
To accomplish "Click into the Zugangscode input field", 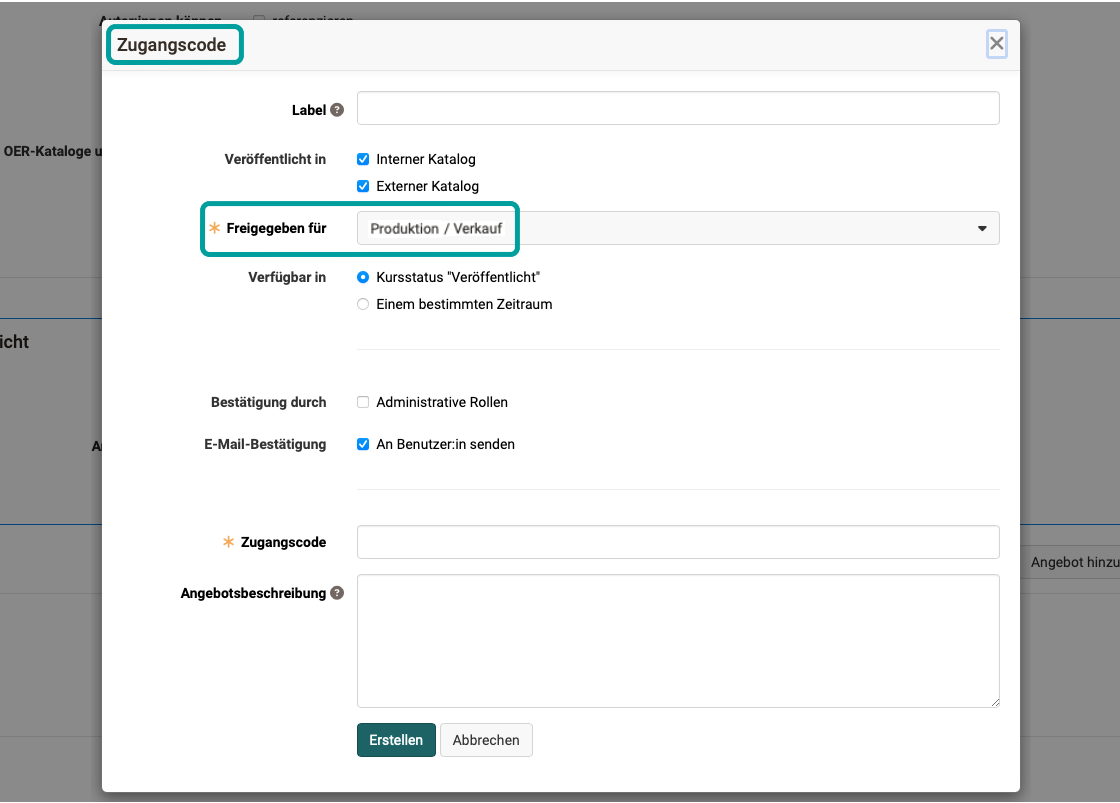I will [678, 542].
